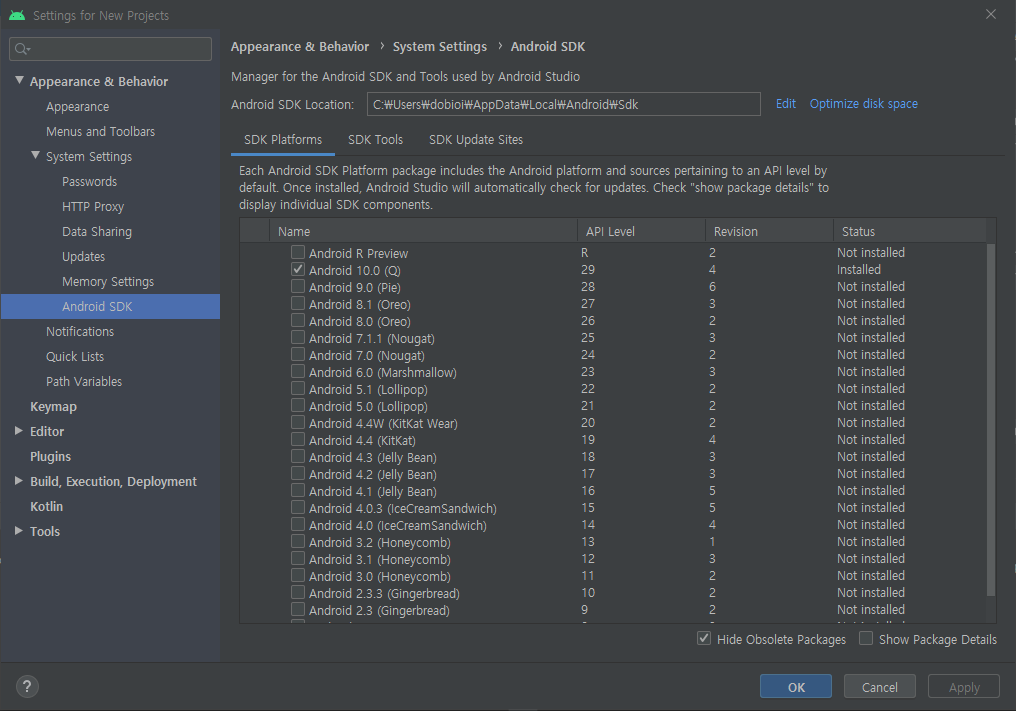Expand the Editor tree node
Viewport: 1016px width, 711px height.
[x=19, y=430]
